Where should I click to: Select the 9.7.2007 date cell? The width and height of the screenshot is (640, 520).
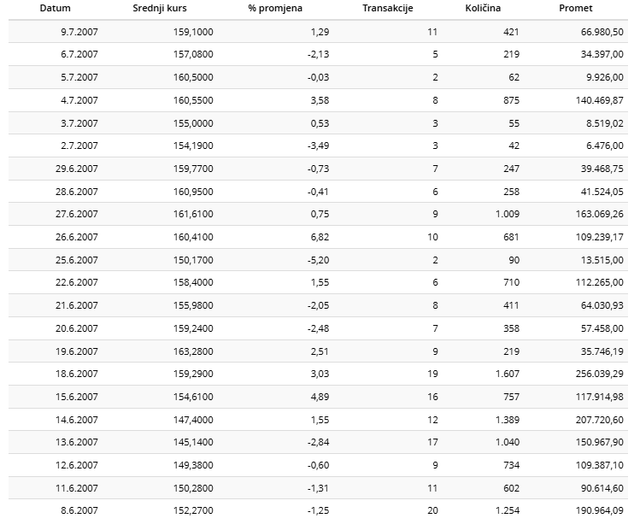(x=80, y=32)
